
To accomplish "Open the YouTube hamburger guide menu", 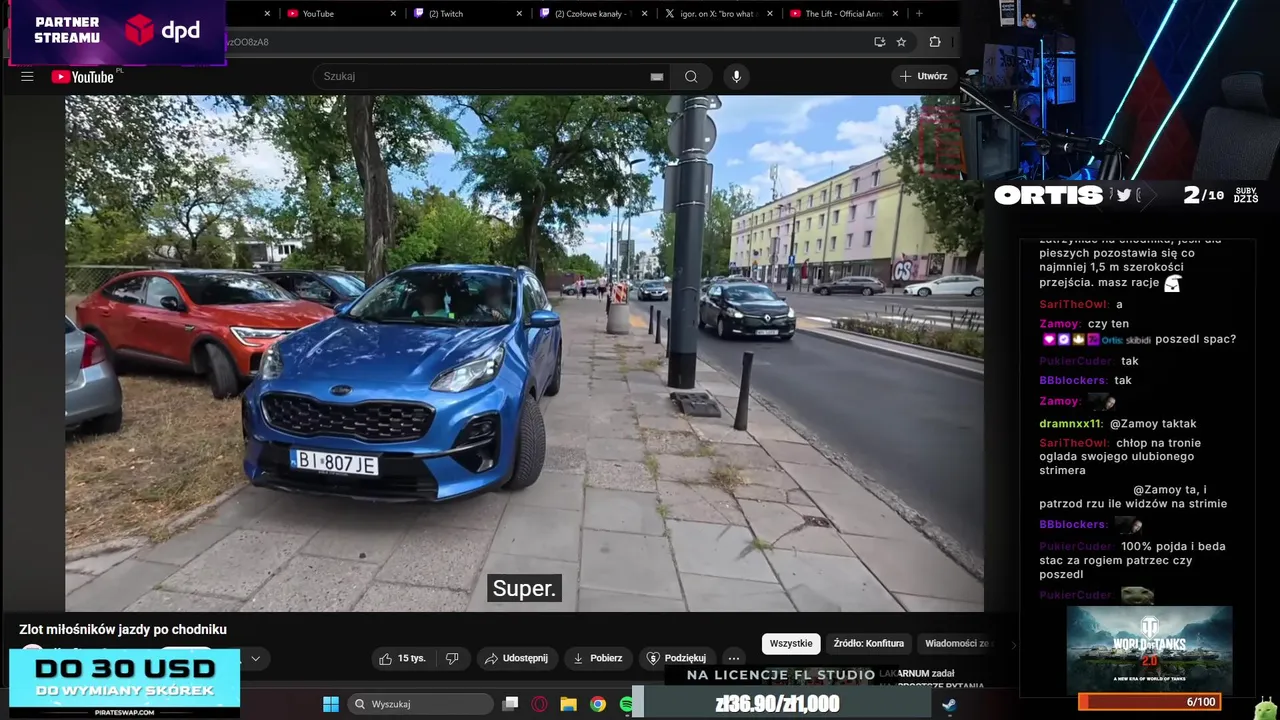I will [x=27, y=77].
